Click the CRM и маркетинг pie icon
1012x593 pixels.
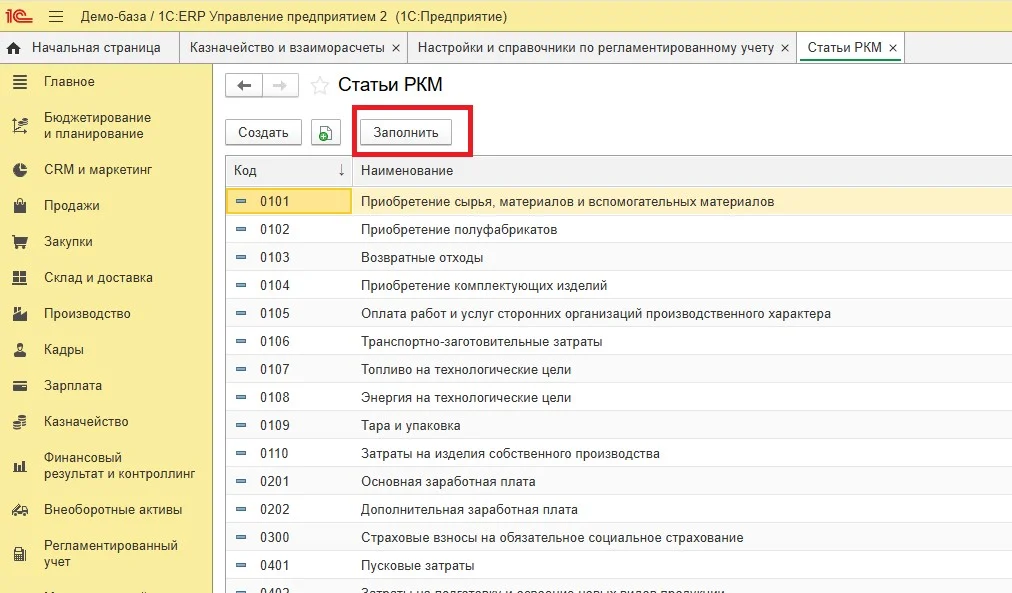20,170
